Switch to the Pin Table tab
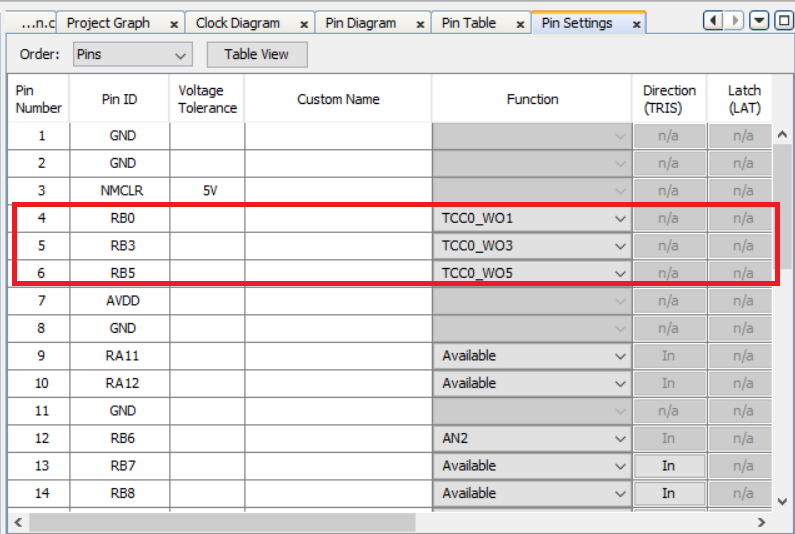This screenshot has width=795, height=534. pyautogui.click(x=468, y=23)
